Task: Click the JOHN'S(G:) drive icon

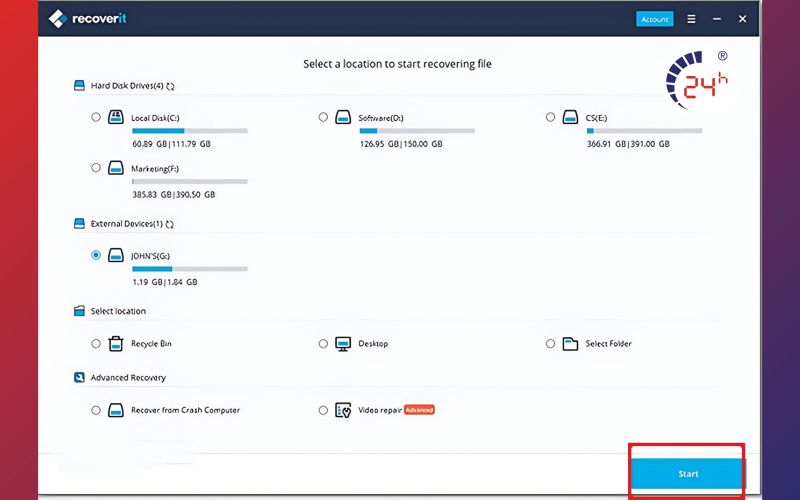Action: coord(116,255)
